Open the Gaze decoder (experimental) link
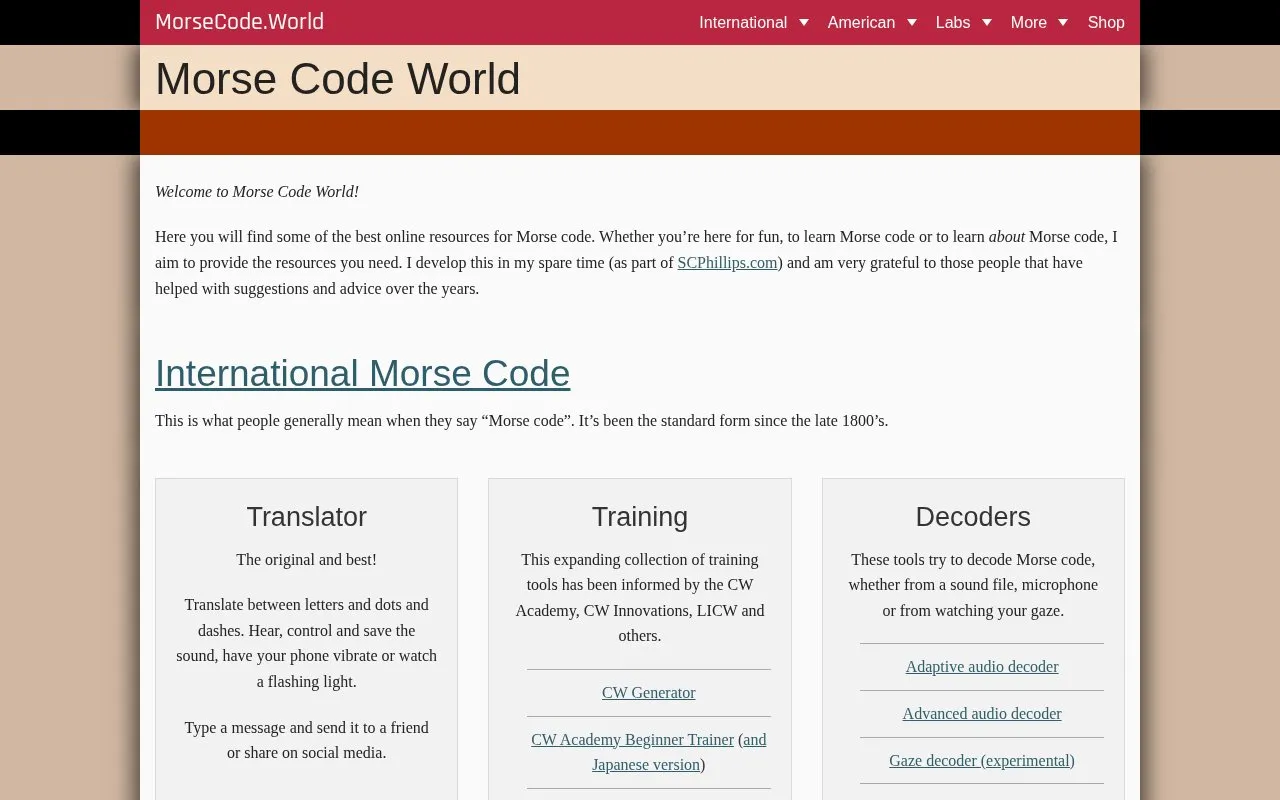 982,761
